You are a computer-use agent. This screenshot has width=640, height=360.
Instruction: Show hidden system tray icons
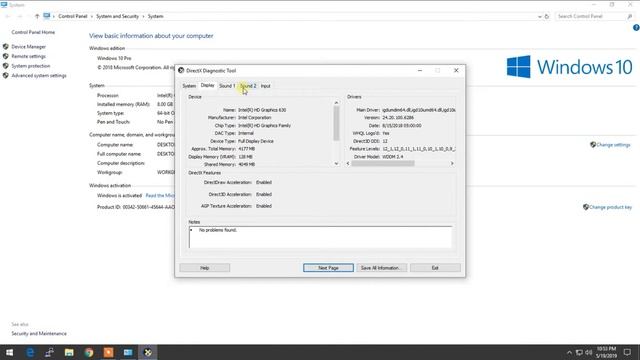click(569, 352)
